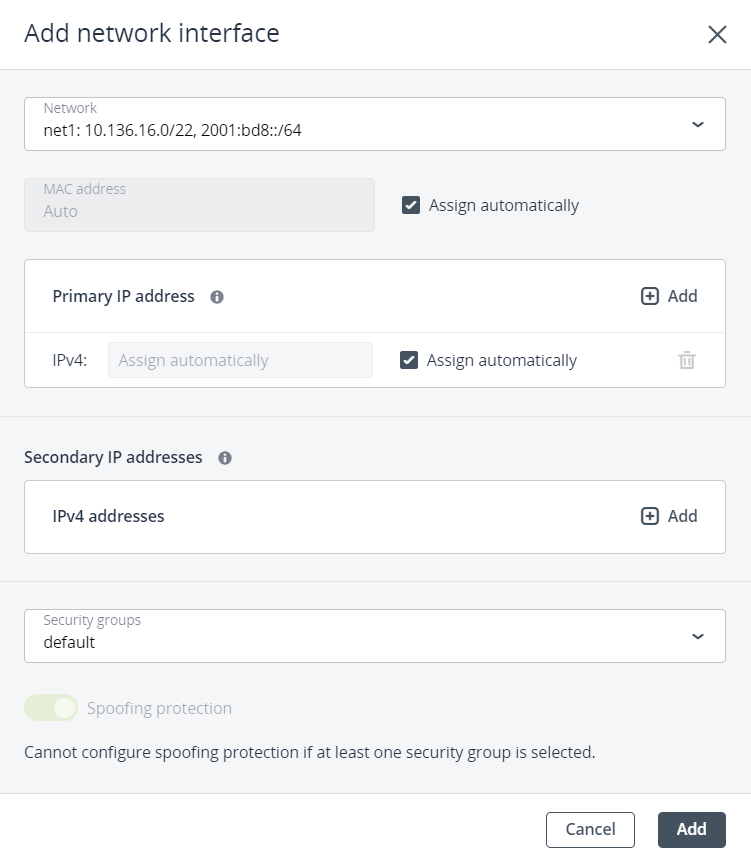Uncheck Assign automatically for the IPv4 address
The image size is (751, 862).
pos(409,360)
